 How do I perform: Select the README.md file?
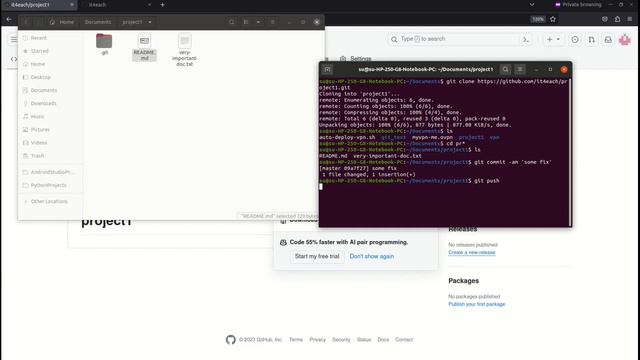tap(144, 47)
